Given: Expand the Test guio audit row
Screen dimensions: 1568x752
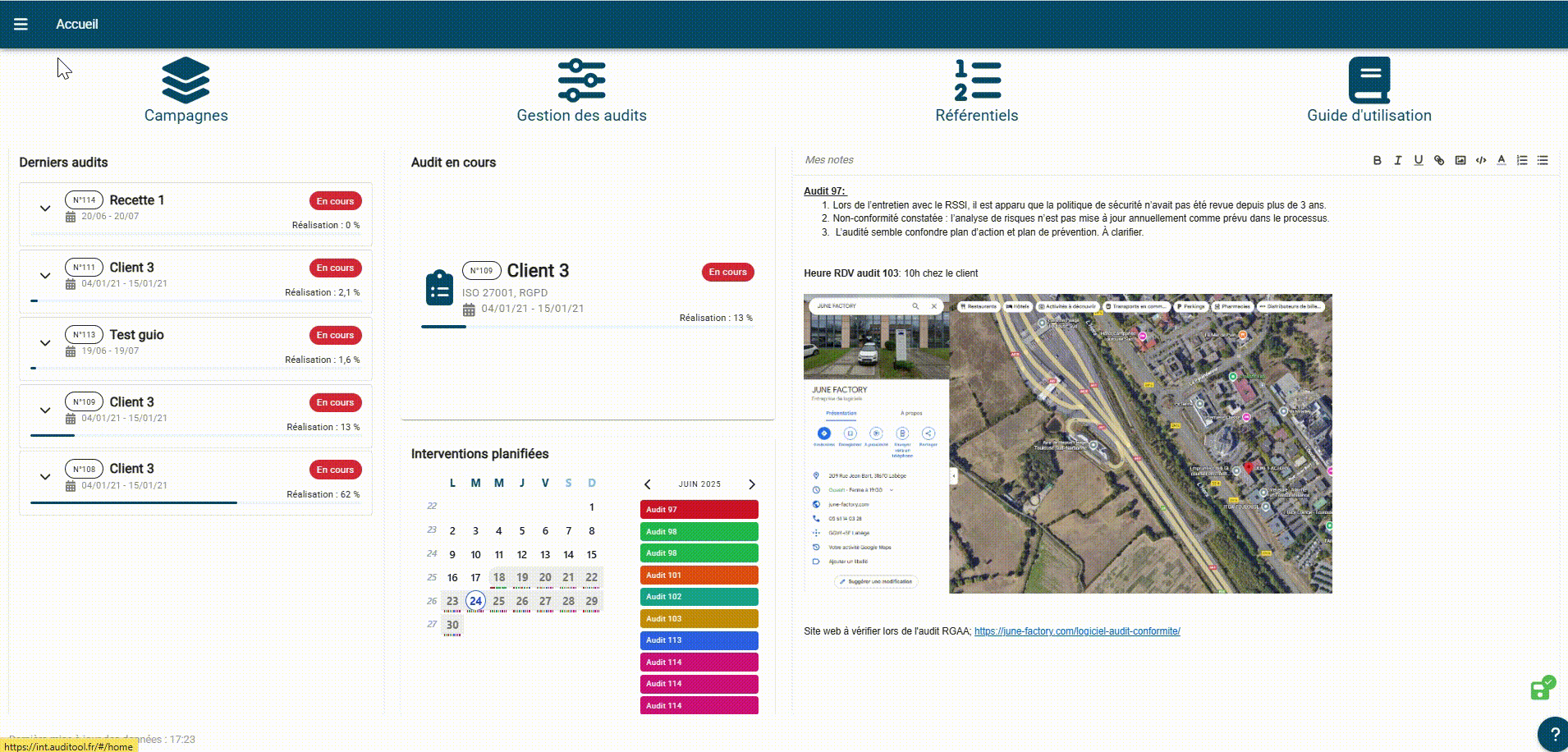Looking at the screenshot, I should coord(45,343).
